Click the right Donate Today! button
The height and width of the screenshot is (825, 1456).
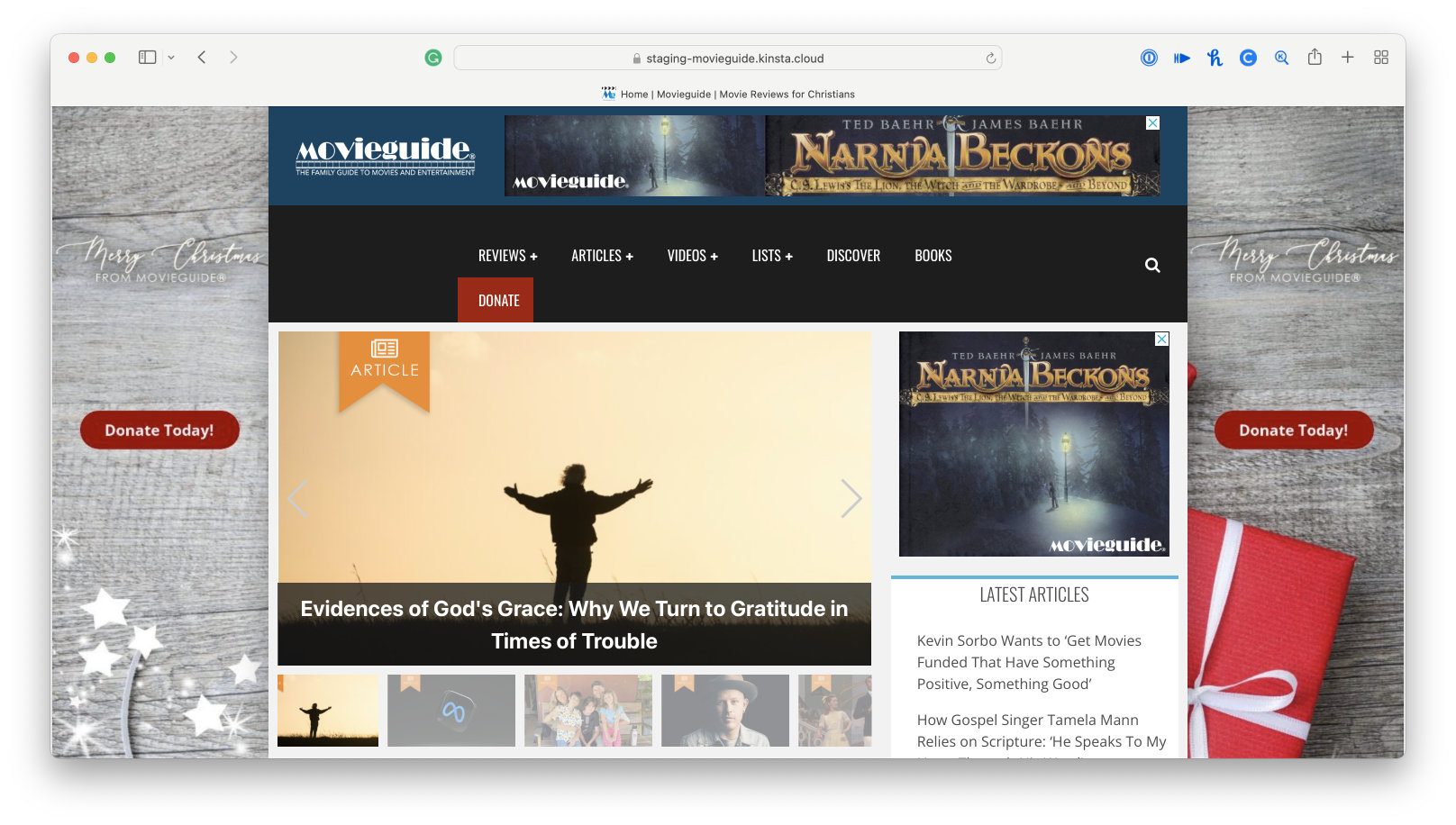coord(1294,430)
